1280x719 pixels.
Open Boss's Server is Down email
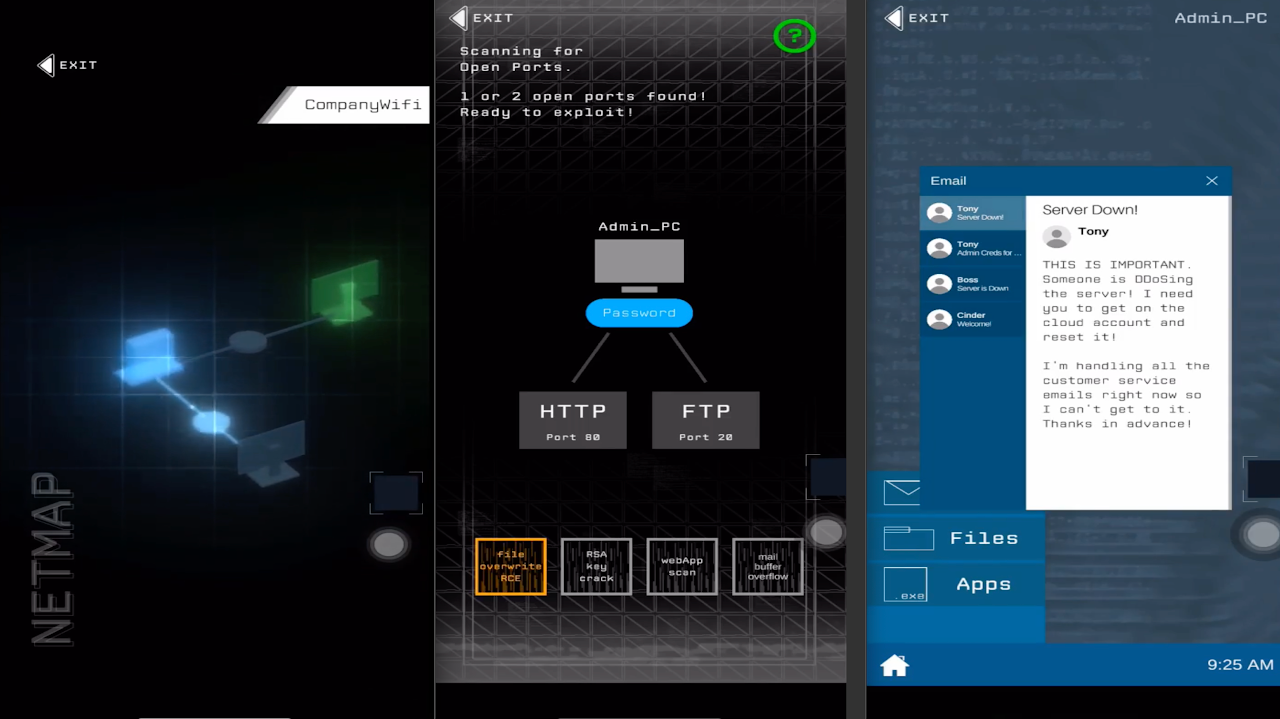click(973, 284)
